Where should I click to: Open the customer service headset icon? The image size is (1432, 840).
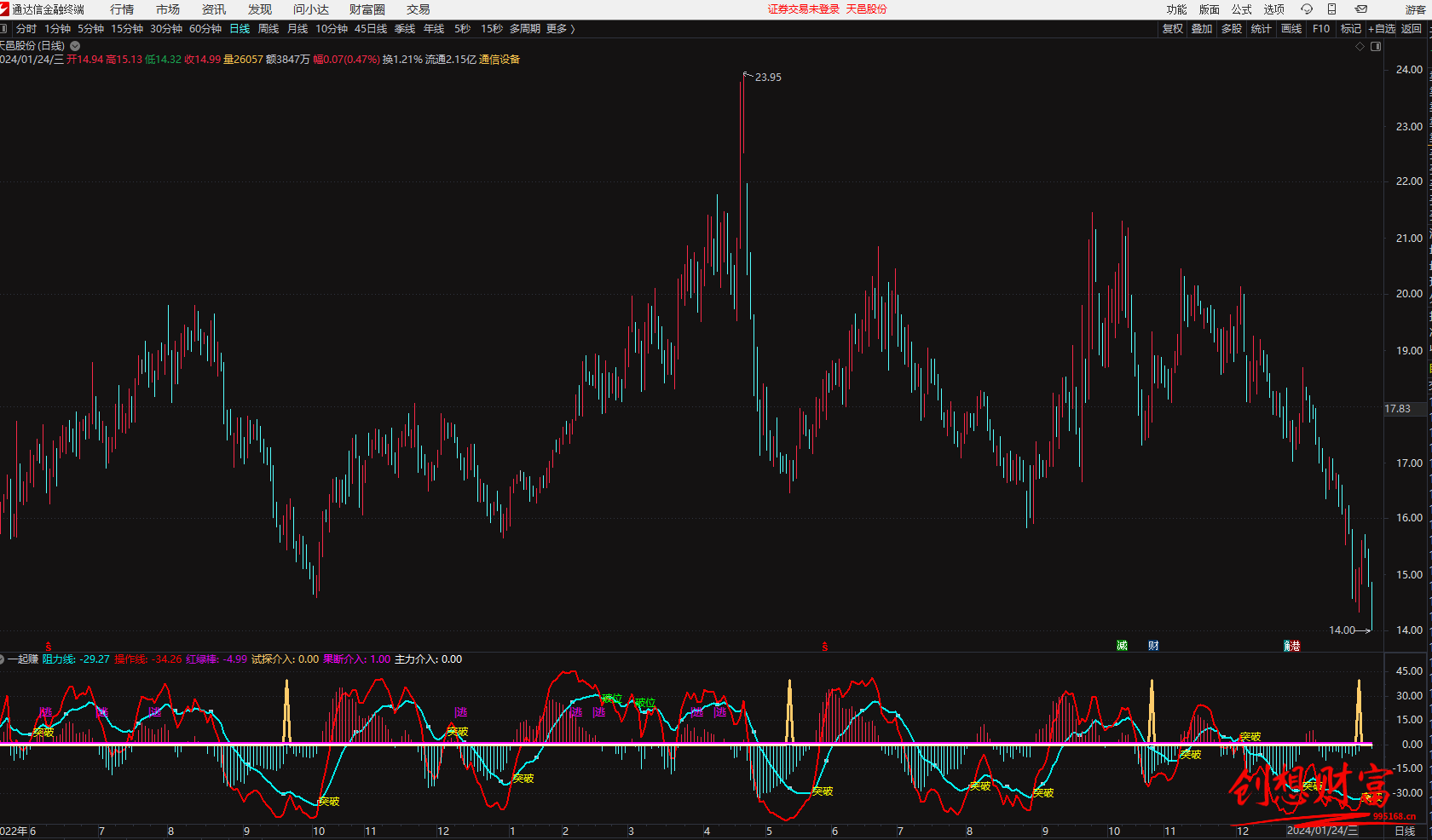(x=1307, y=9)
